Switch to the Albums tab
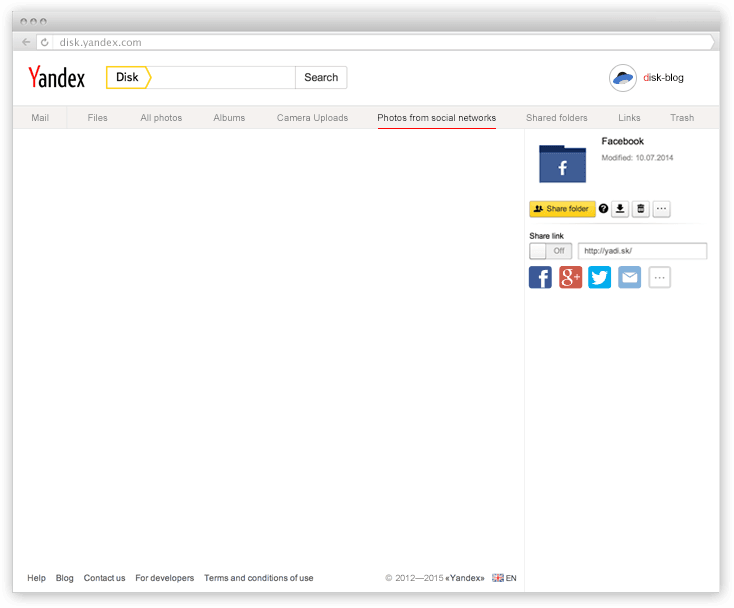Image resolution: width=734 pixels, height=608 pixels. point(229,118)
